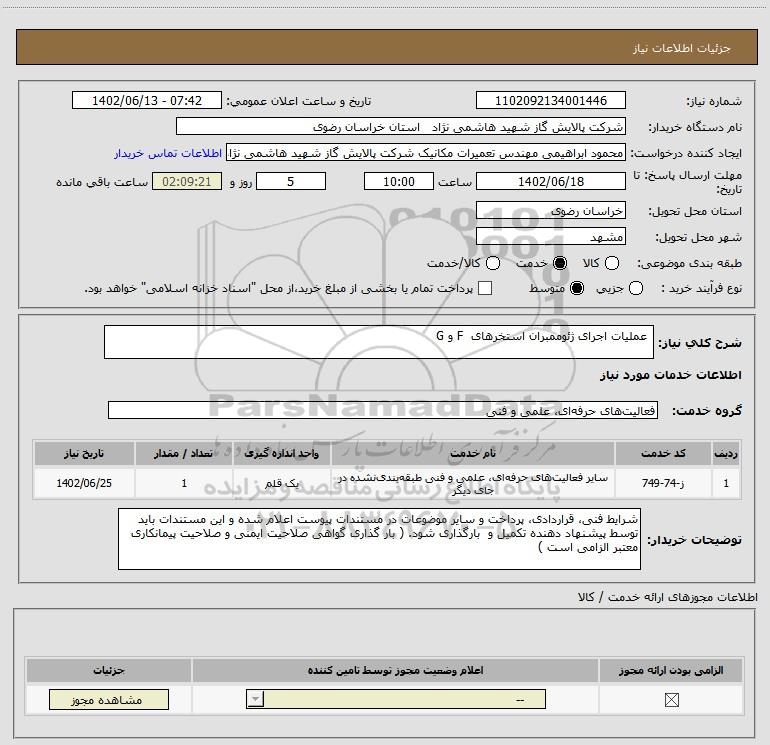
Task: Click the کد خدمت column header
Action: coord(663,453)
